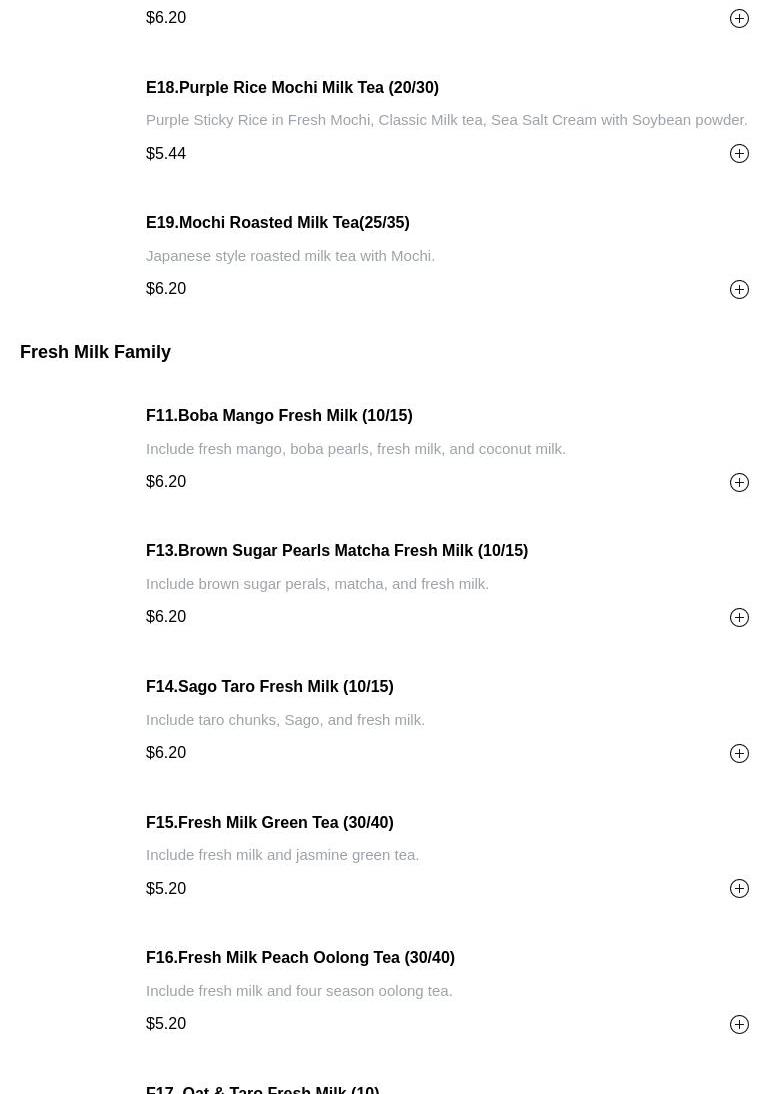
Task: Click the topmost plus icon beside $6.20
Action: (x=739, y=18)
